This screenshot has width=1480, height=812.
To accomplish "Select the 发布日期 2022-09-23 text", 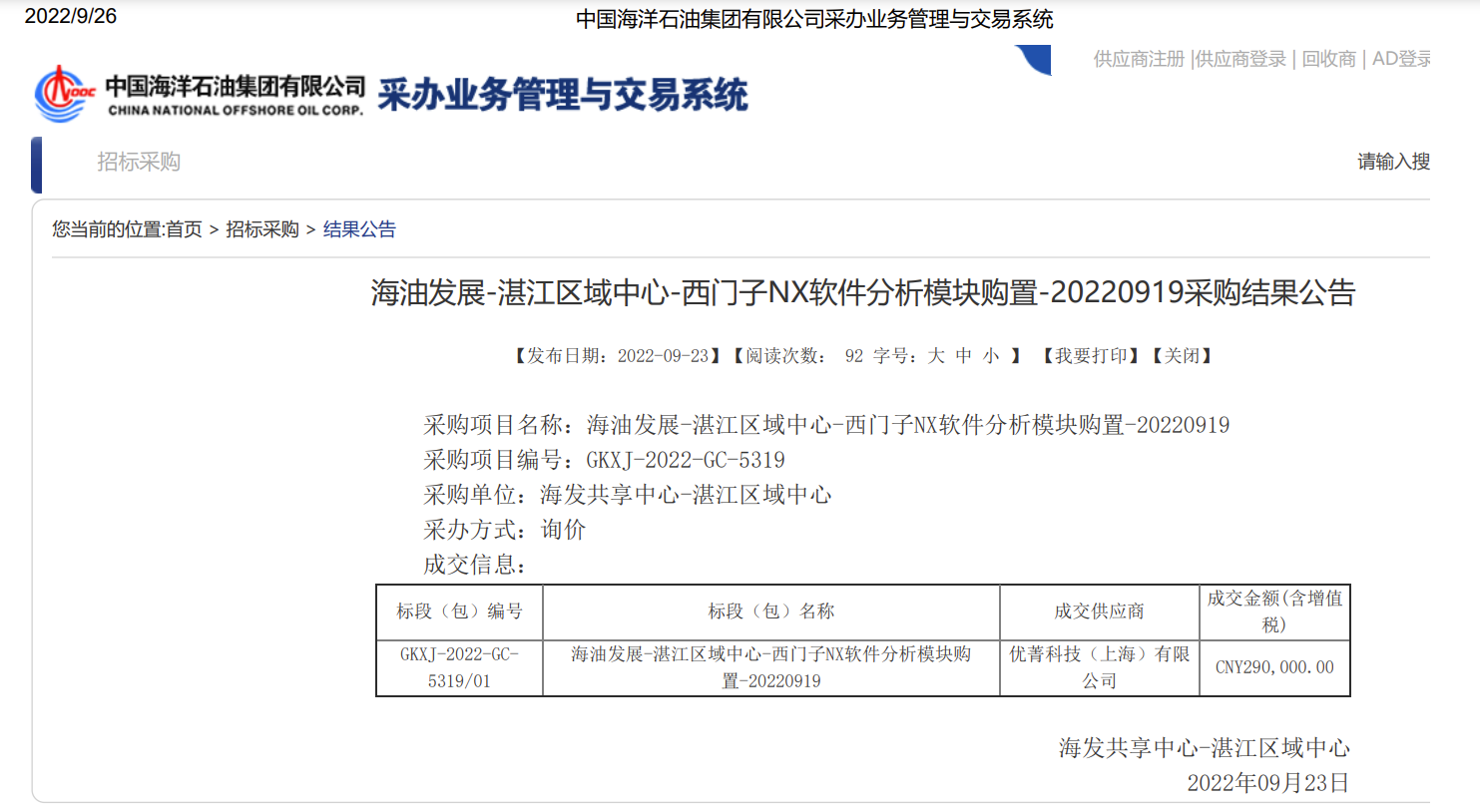I will [618, 356].
